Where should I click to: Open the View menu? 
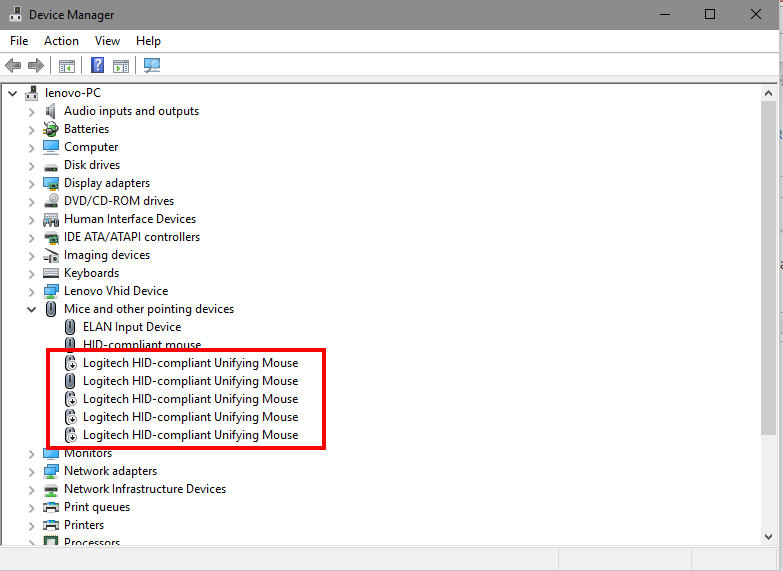107,41
